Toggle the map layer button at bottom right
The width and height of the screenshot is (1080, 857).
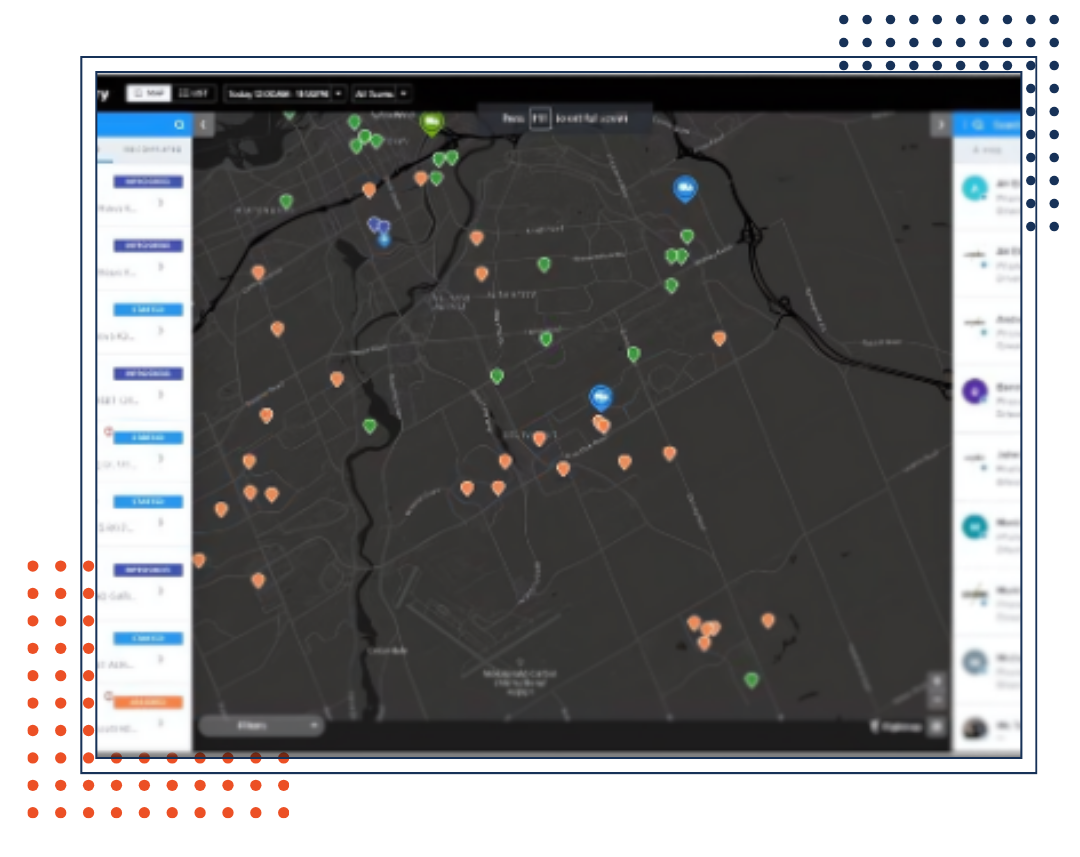(x=936, y=727)
